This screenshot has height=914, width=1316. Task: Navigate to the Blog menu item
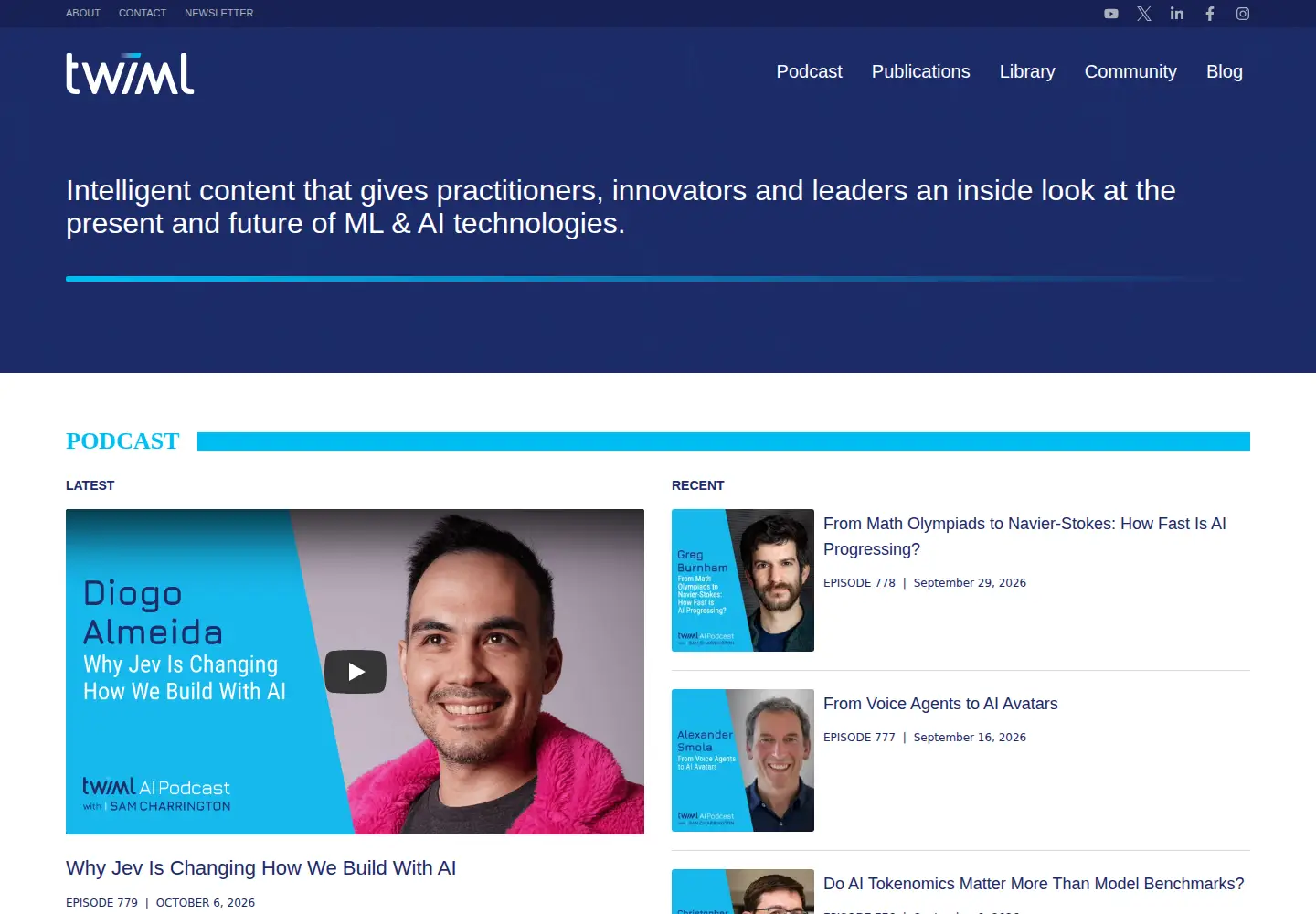(x=1225, y=71)
